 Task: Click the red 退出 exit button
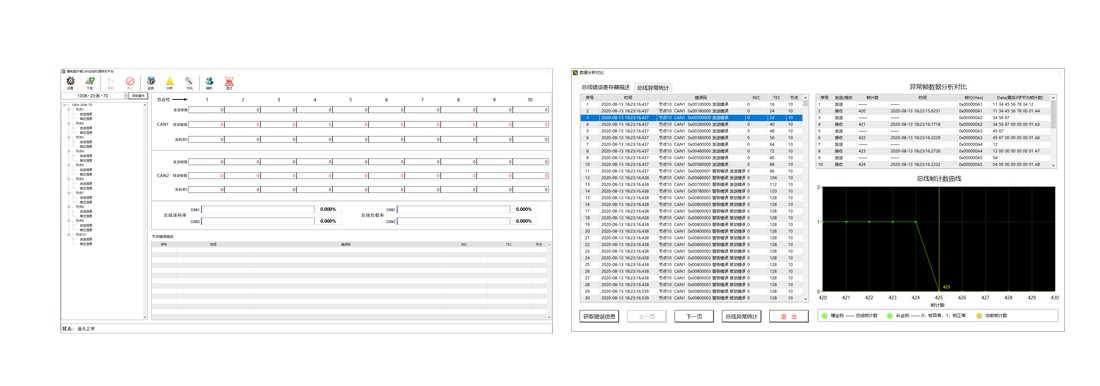(789, 317)
